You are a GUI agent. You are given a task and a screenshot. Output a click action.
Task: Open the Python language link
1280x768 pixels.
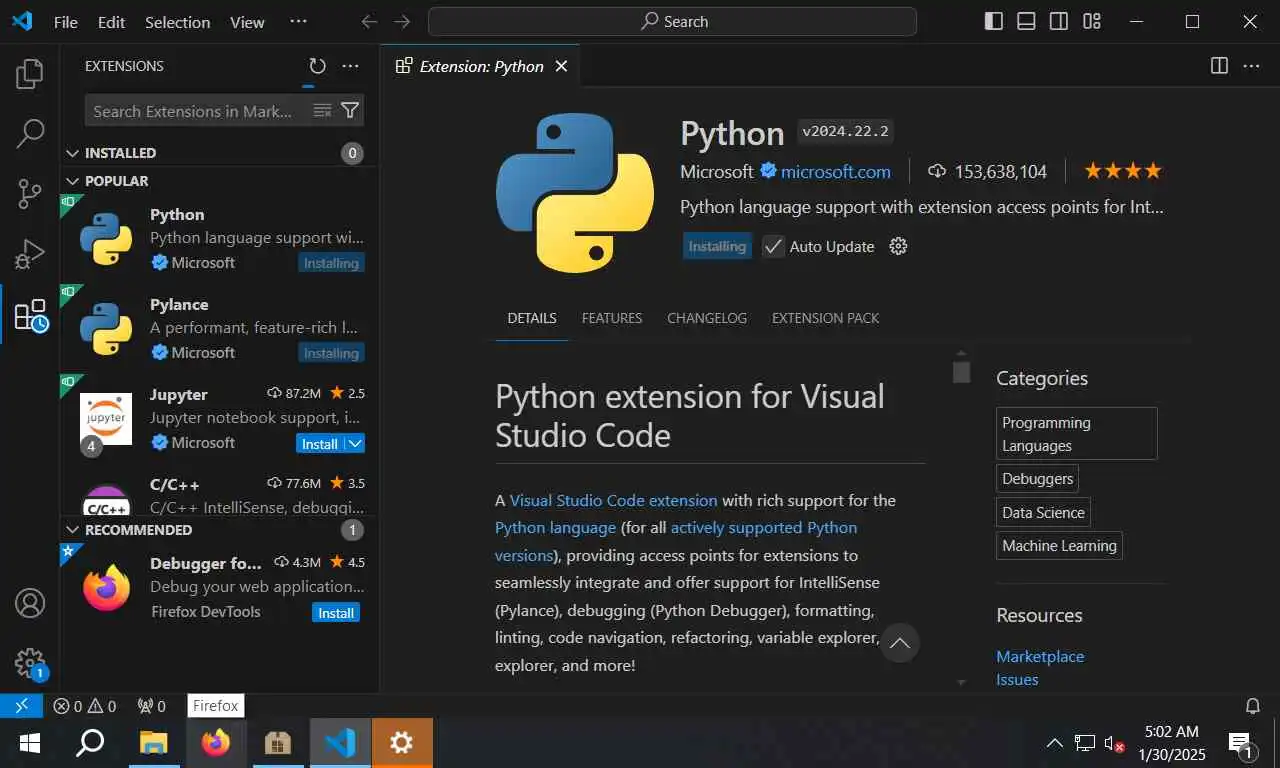click(555, 527)
